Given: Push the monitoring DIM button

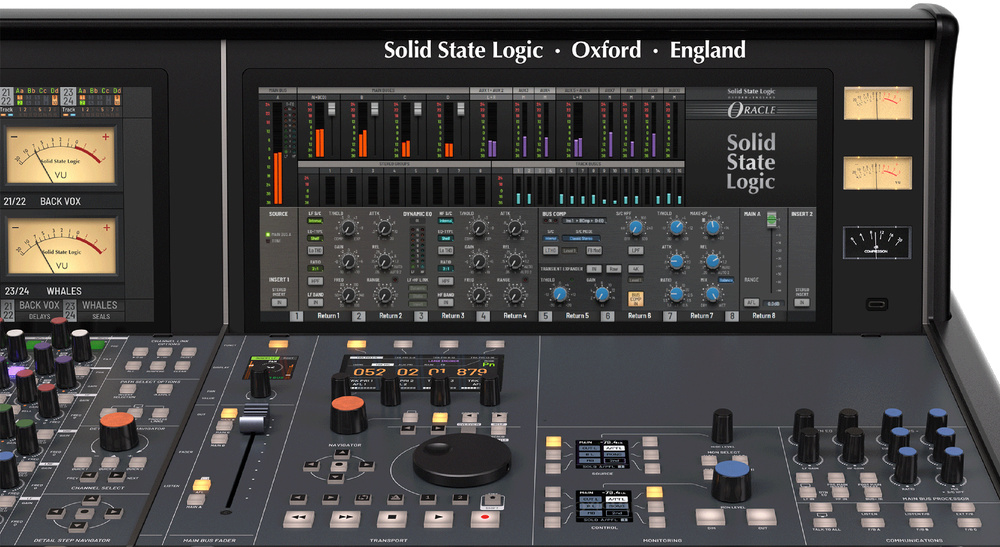Looking at the screenshot, I should pos(710,516).
